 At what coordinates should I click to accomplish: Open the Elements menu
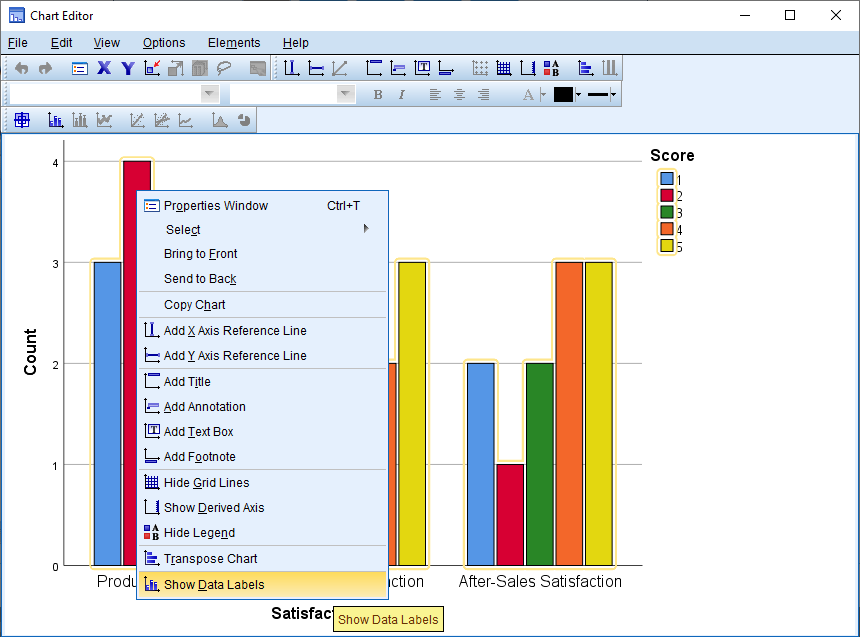point(234,43)
